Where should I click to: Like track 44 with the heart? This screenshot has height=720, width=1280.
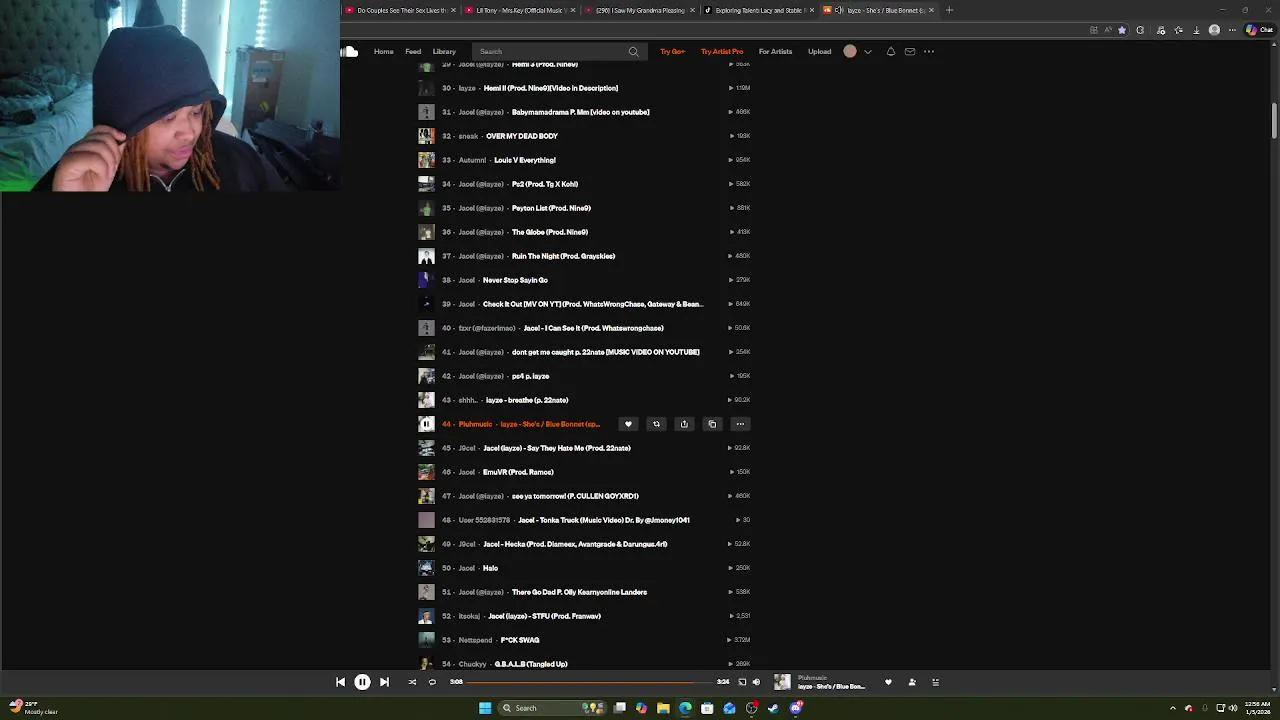point(628,424)
